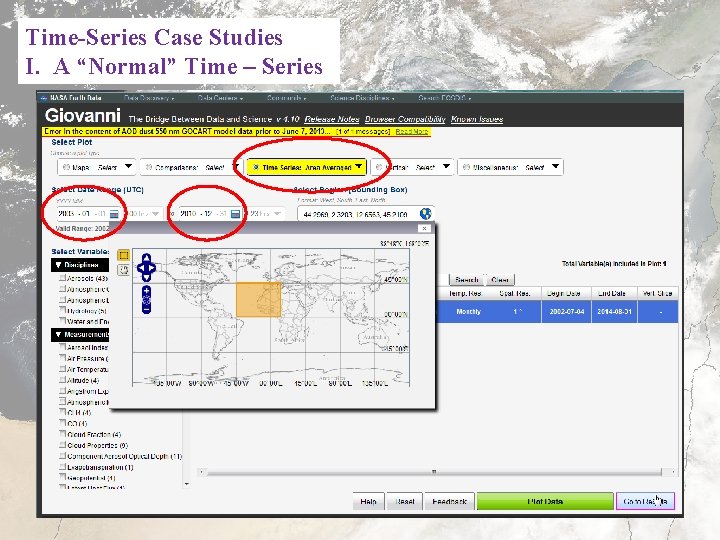
Task: Select the hand pan tool on map
Action: click(124, 270)
